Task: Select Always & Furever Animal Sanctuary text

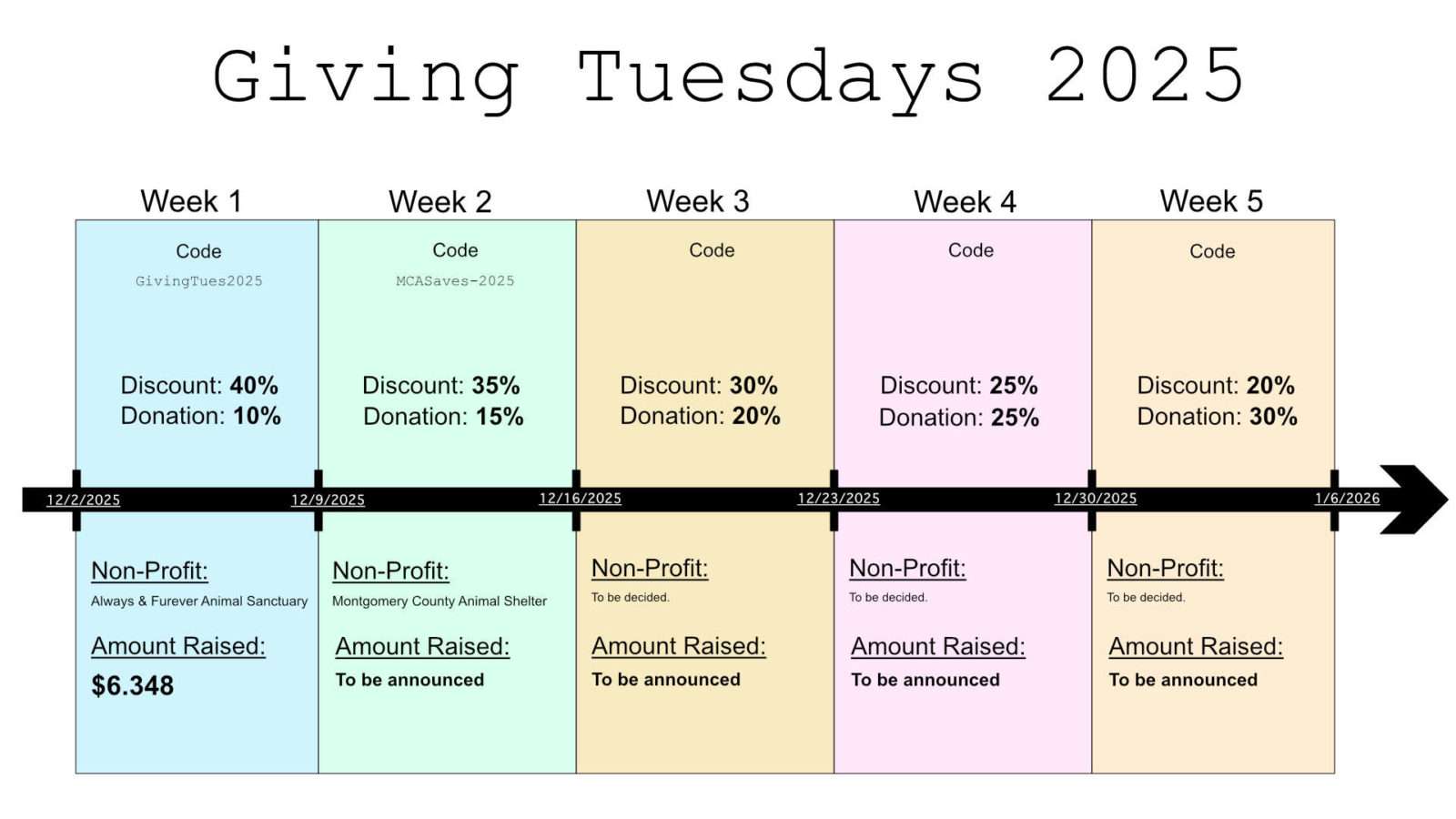Action: tap(199, 601)
